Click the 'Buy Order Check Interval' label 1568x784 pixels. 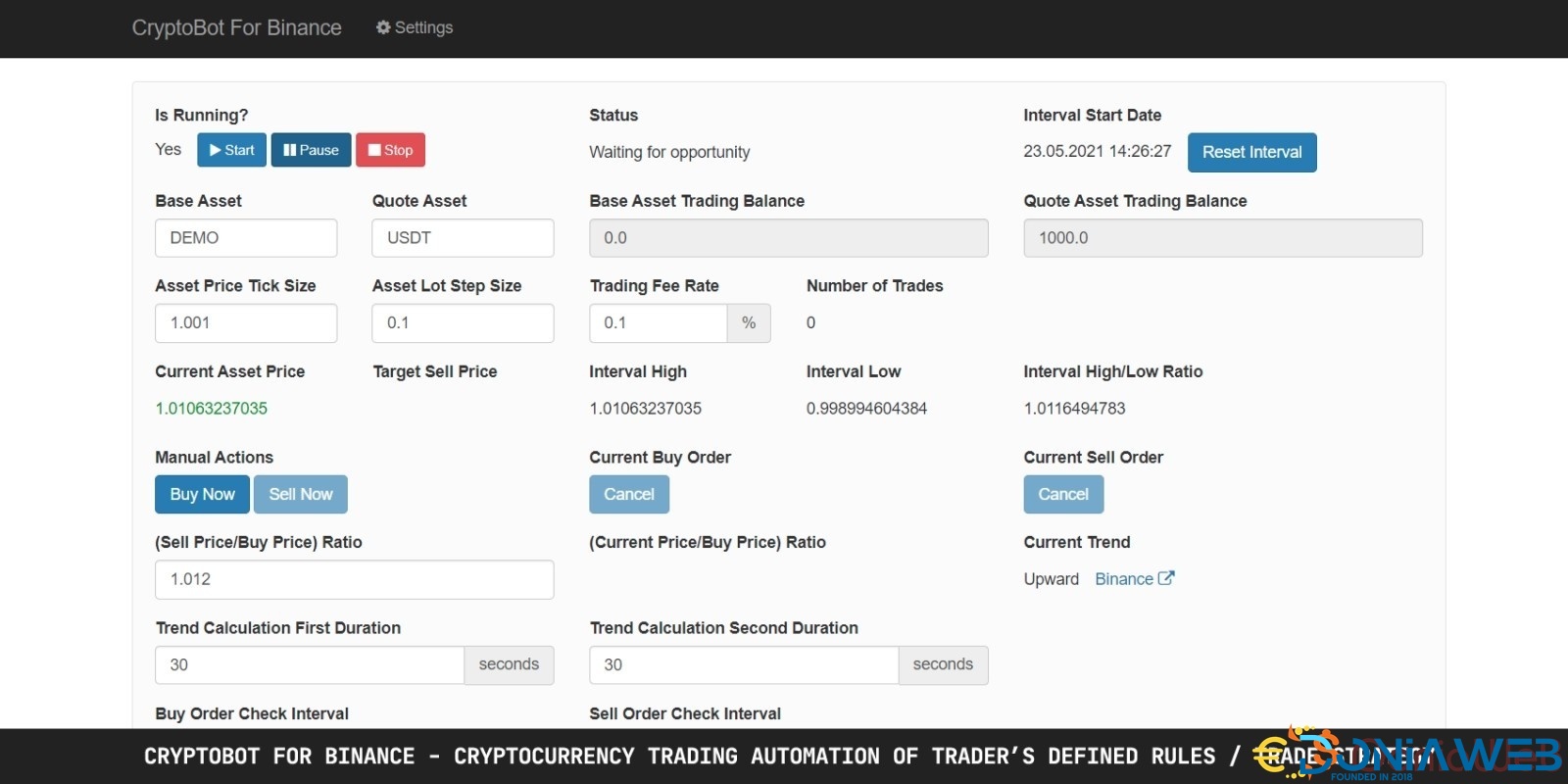coord(252,713)
